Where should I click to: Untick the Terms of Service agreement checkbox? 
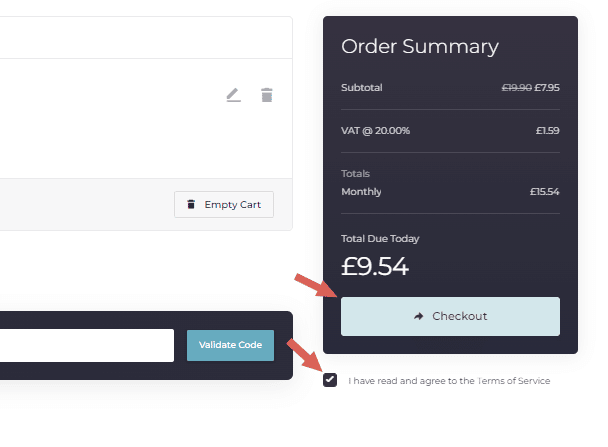click(x=330, y=380)
